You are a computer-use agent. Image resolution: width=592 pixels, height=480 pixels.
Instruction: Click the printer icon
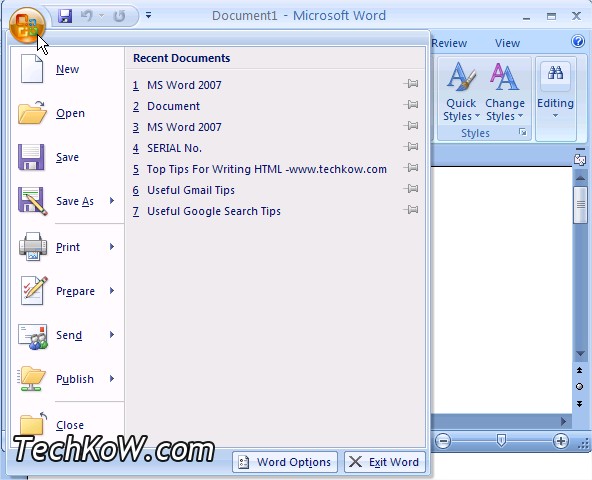tap(33, 246)
